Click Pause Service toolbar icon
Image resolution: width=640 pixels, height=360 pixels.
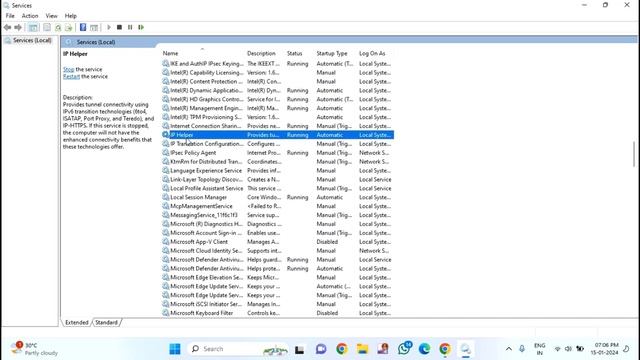(130, 27)
